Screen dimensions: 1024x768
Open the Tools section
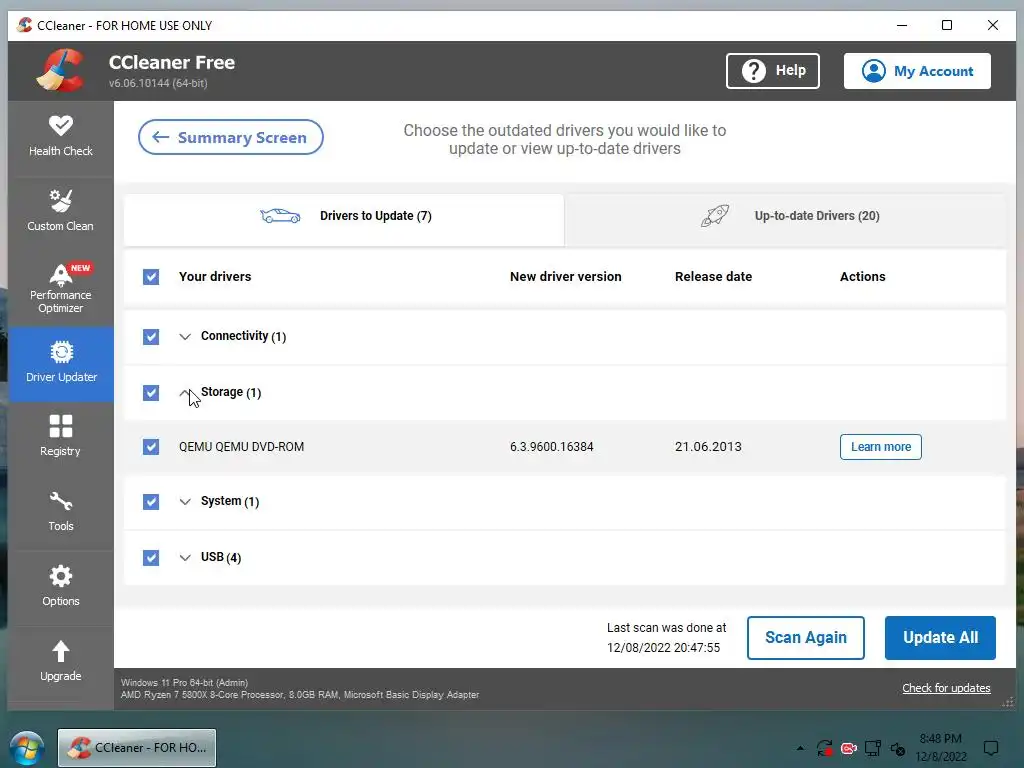click(61, 512)
